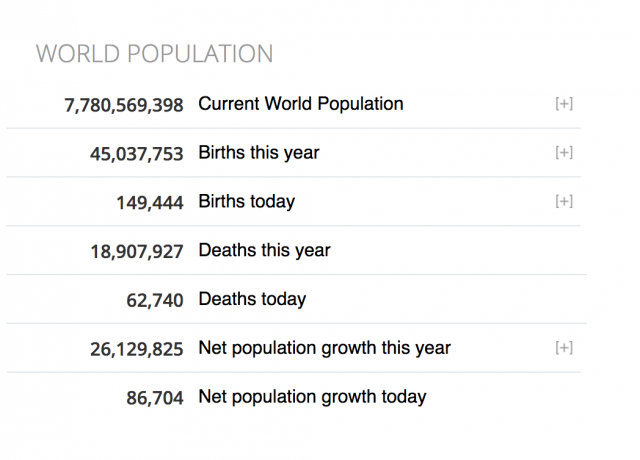
Task: Click the Births today label
Action: pyautogui.click(x=247, y=202)
